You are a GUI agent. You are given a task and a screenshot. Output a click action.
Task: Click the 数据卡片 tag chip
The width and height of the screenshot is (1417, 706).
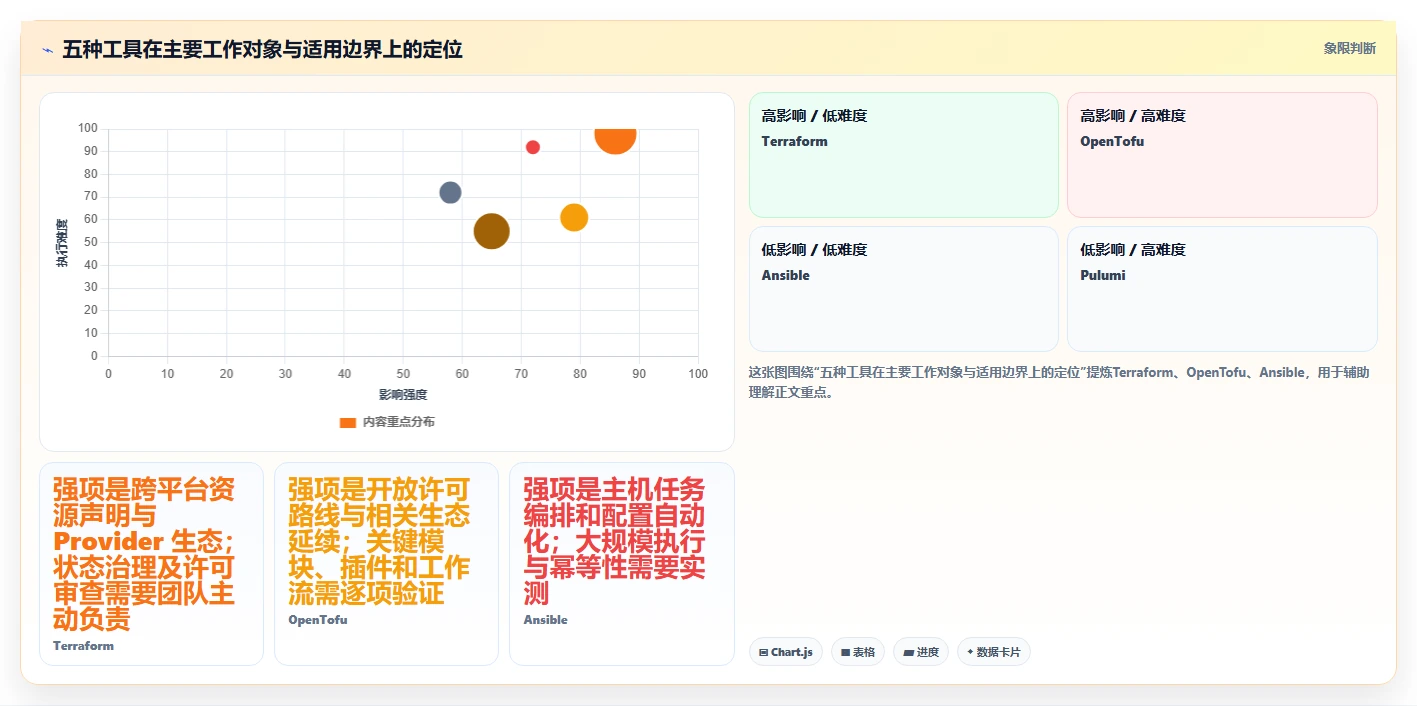pos(994,652)
